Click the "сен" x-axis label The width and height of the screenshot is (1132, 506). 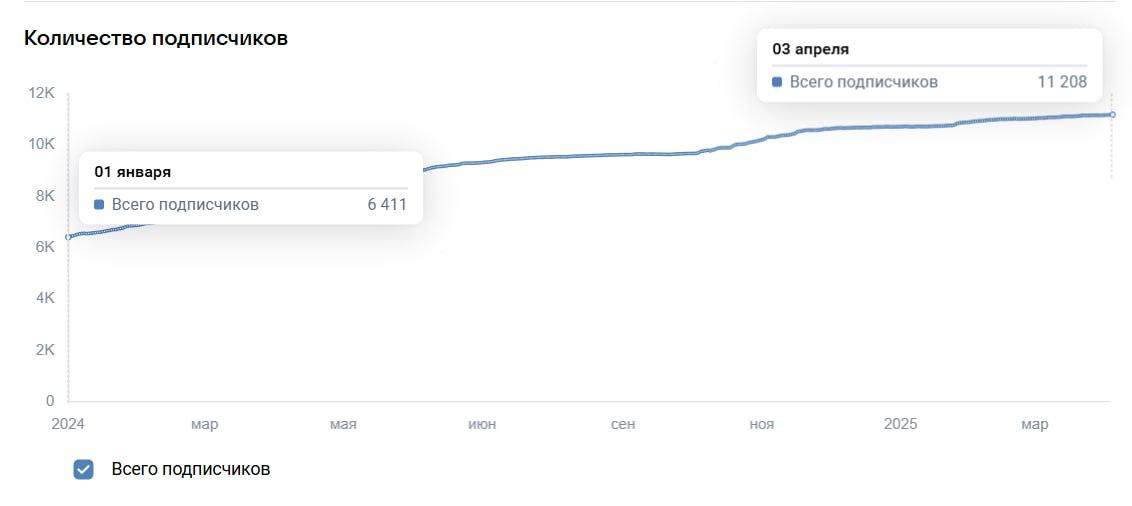[x=622, y=424]
